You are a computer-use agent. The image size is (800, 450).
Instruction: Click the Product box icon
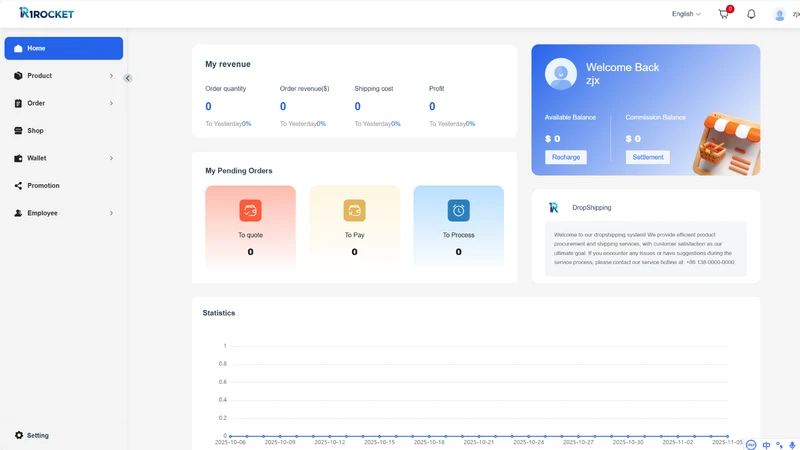pos(18,76)
